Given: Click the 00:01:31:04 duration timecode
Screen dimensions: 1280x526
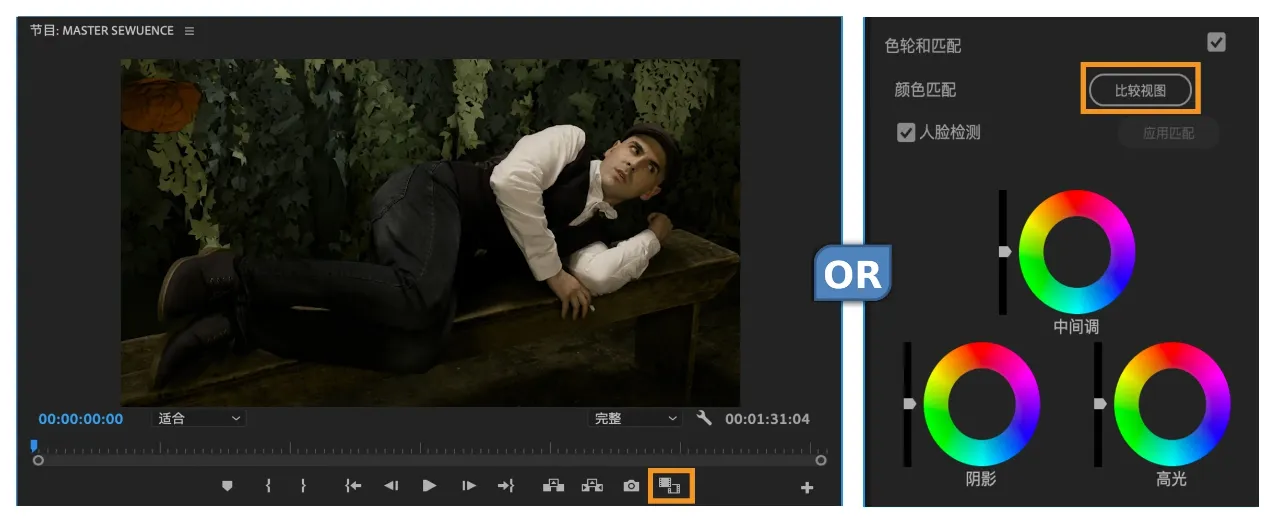Looking at the screenshot, I should [767, 419].
